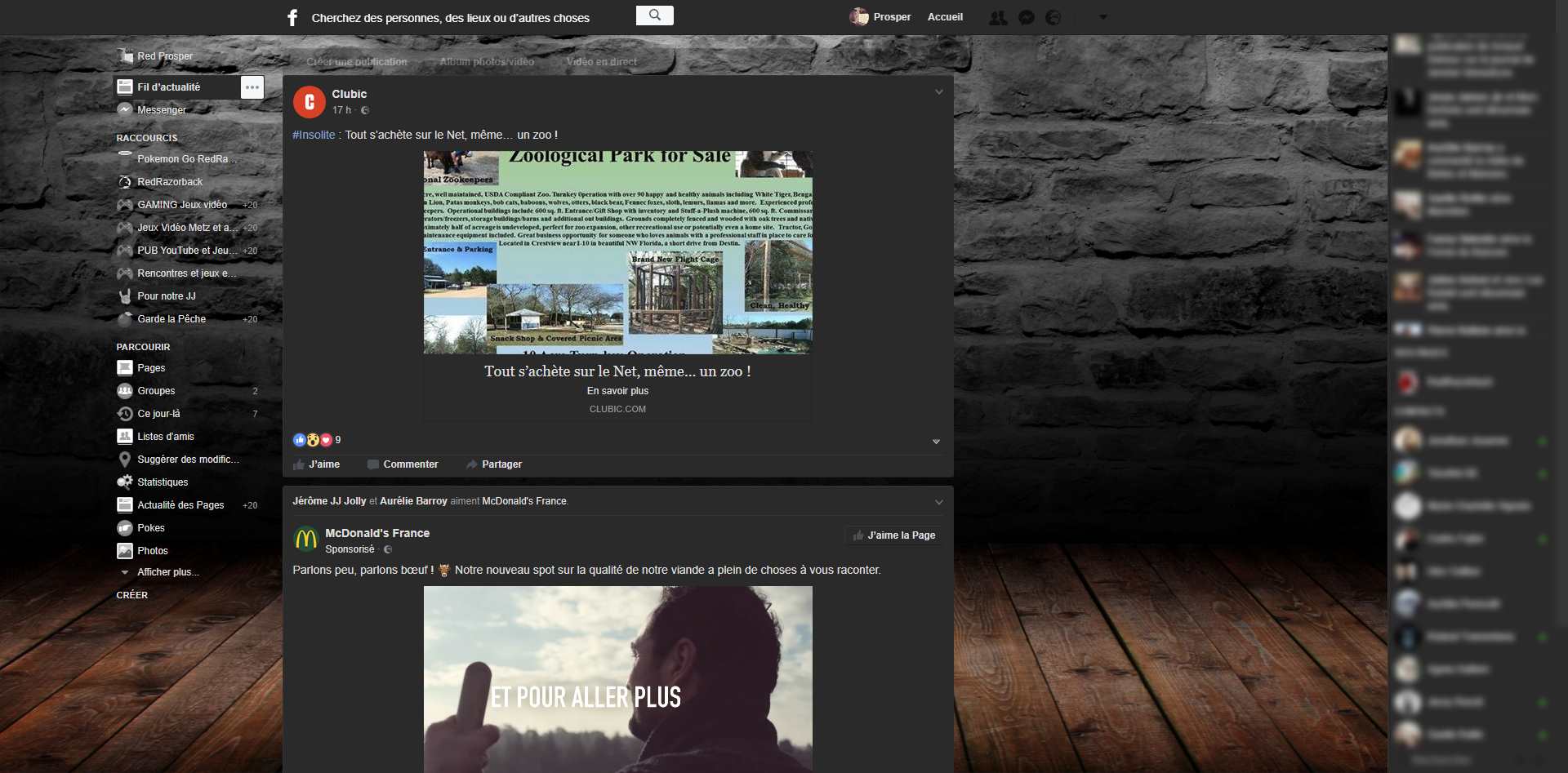The width and height of the screenshot is (1568, 773).
Task: Click Partager on the Clubic post
Action: click(494, 464)
